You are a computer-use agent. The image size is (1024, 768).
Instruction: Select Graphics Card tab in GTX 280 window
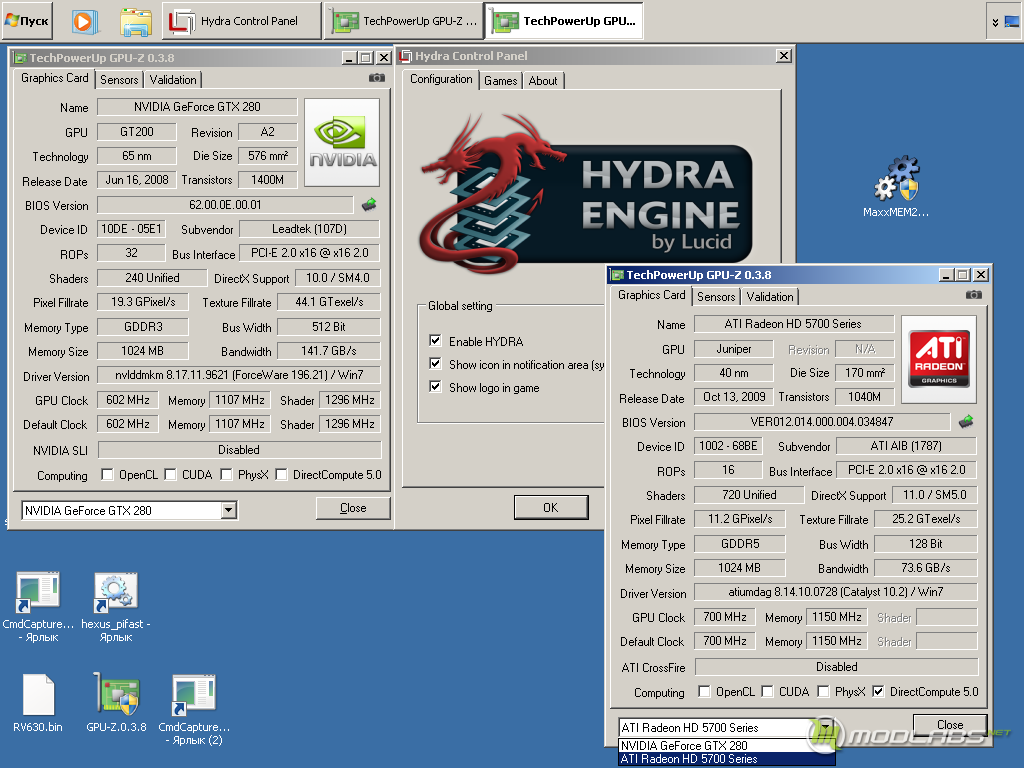tap(54, 78)
